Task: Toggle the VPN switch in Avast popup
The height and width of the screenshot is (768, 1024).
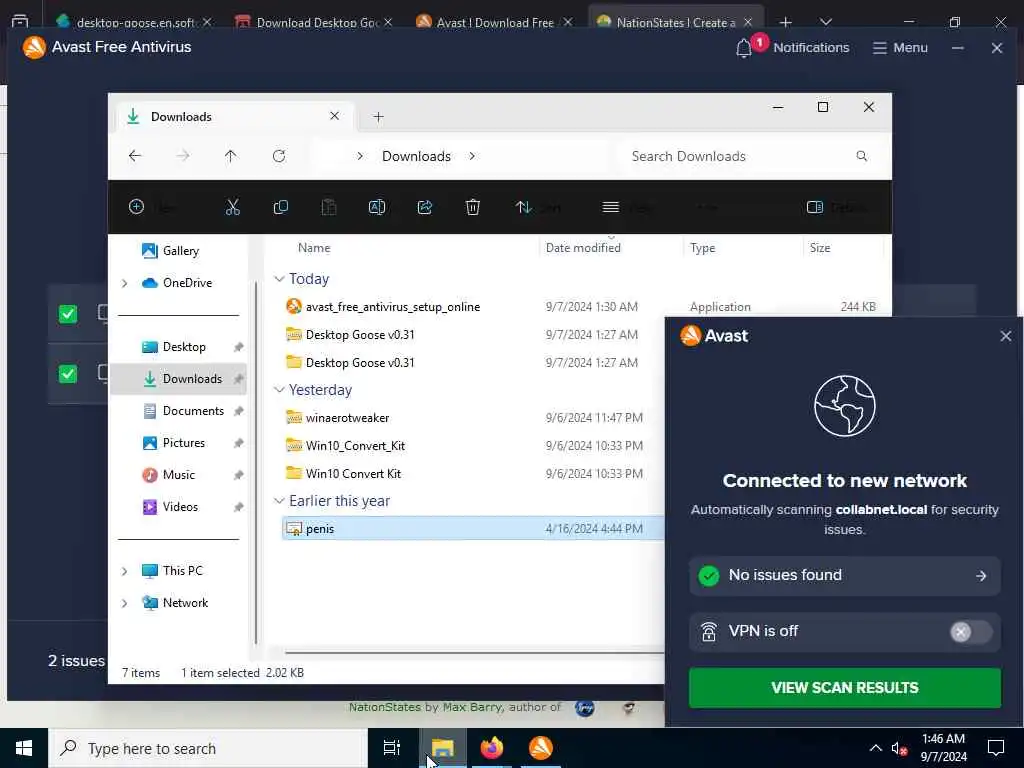Action: [970, 632]
